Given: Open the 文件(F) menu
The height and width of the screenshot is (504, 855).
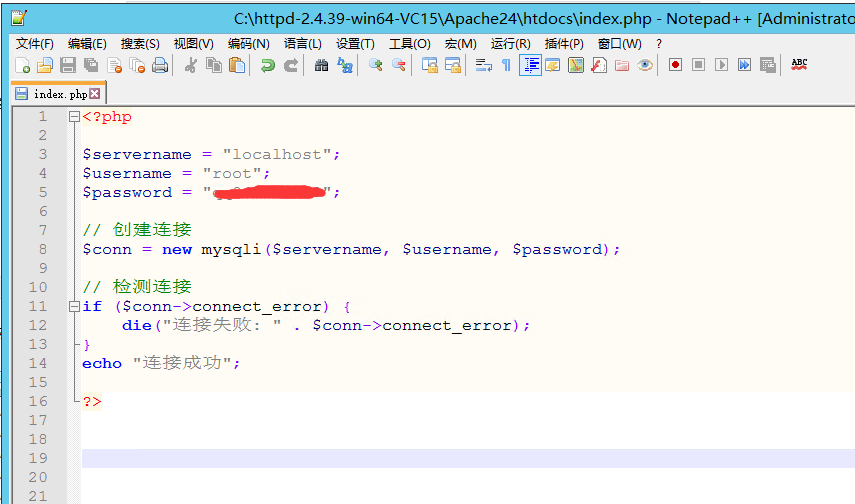Looking at the screenshot, I should tap(35, 43).
